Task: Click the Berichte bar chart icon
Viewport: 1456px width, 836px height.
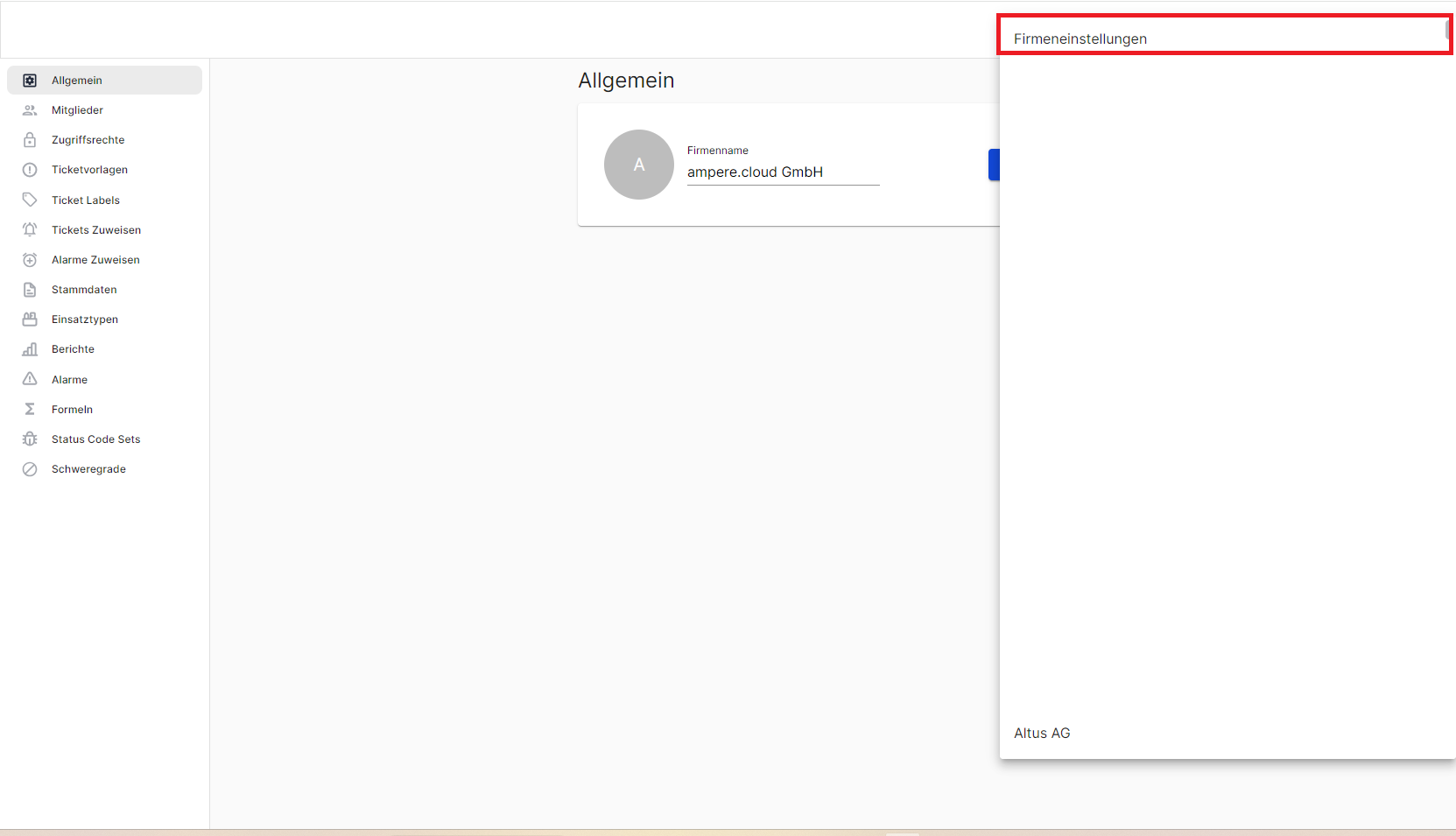Action: click(x=30, y=349)
